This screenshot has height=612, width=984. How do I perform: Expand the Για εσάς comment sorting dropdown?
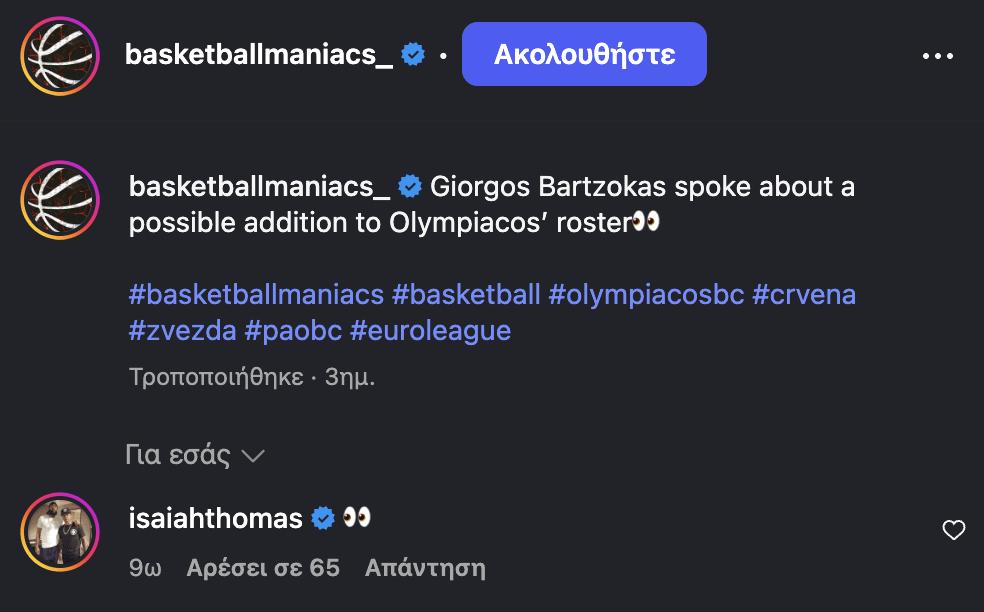195,456
